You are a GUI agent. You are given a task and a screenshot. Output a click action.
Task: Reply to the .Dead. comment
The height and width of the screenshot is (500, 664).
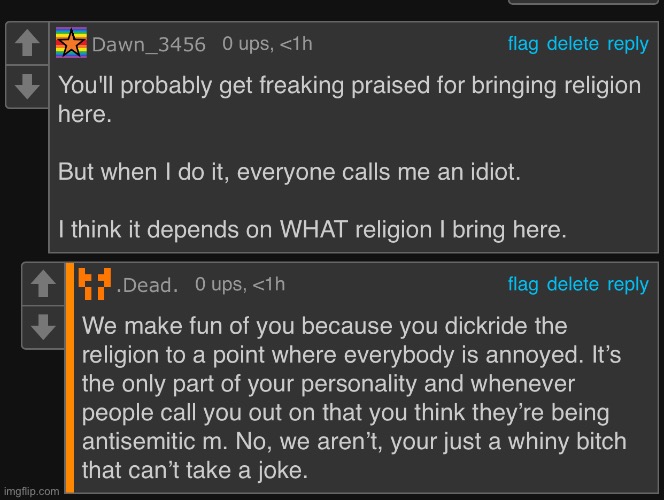[628, 285]
